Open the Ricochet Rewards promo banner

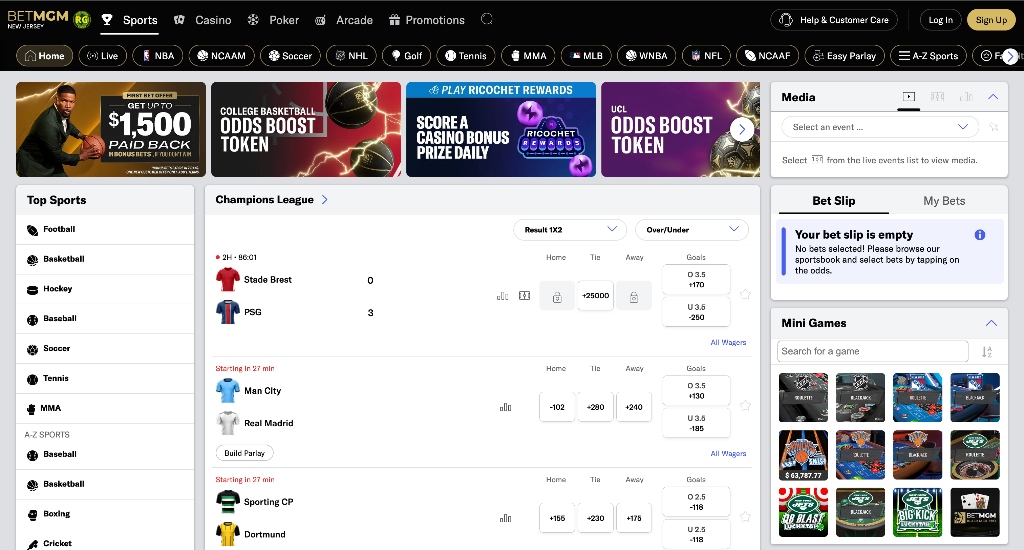[x=501, y=129]
